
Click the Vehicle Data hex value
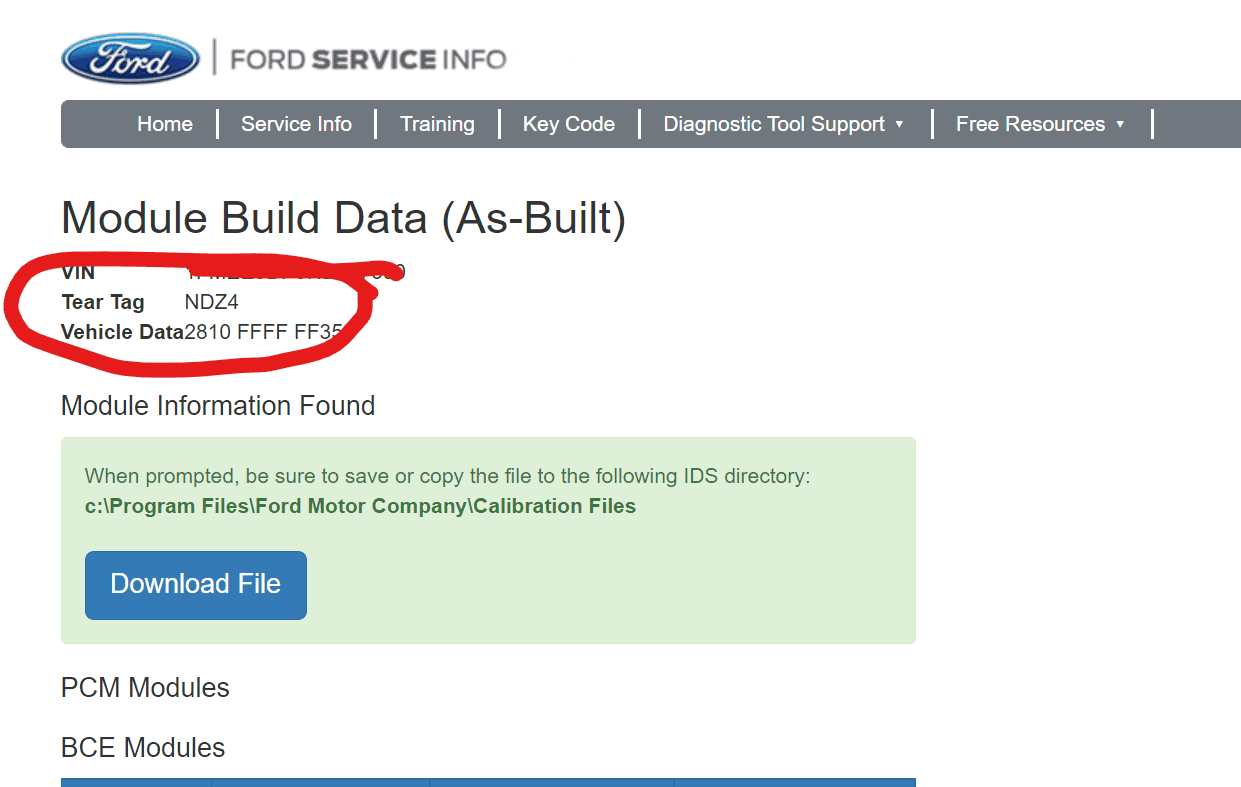tap(264, 332)
